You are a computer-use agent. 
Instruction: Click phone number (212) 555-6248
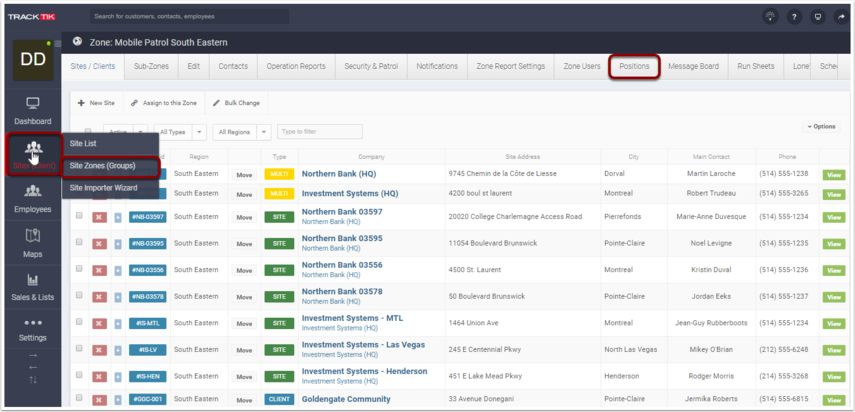coord(784,349)
